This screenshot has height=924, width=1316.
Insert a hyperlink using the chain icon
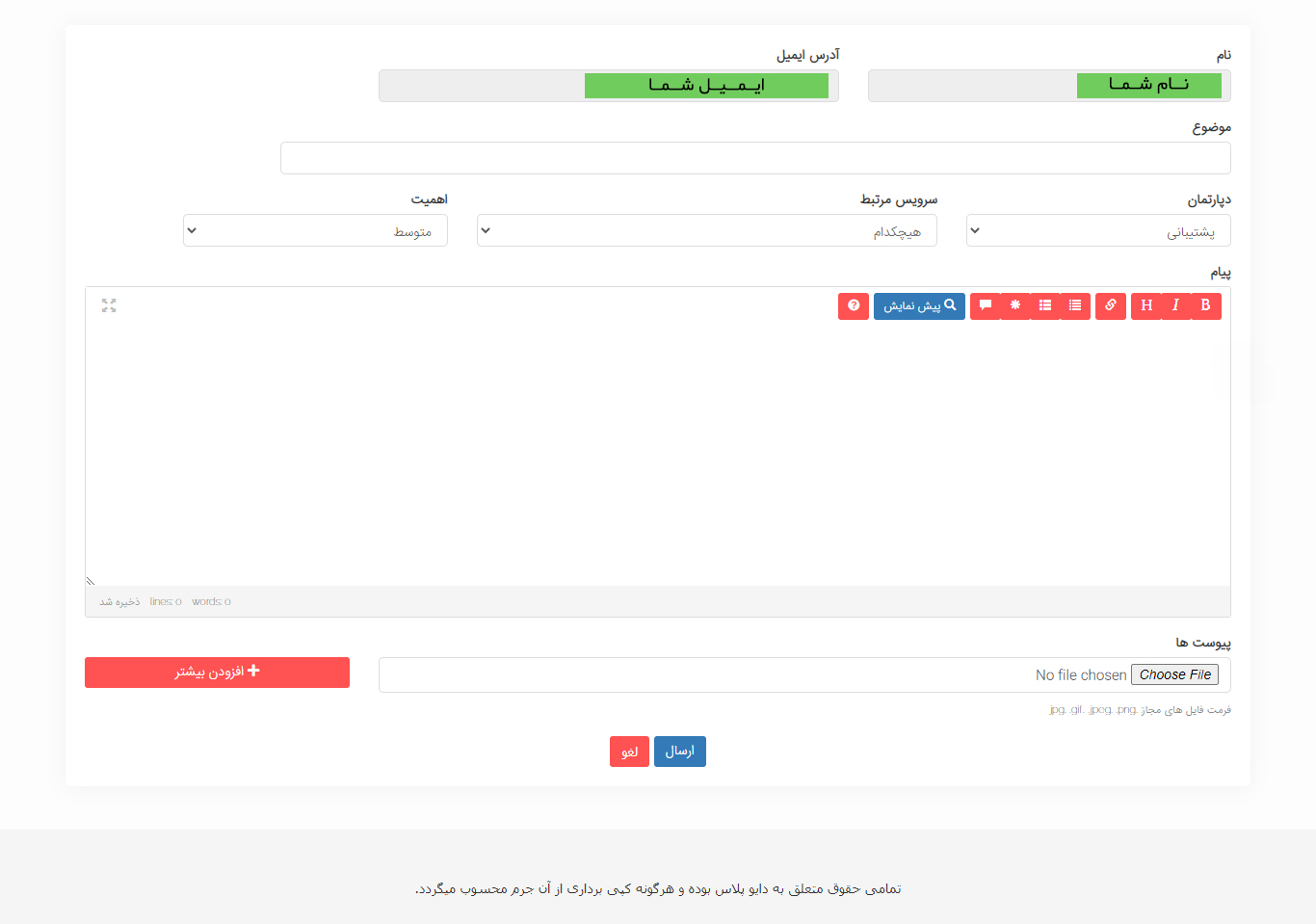point(1111,305)
